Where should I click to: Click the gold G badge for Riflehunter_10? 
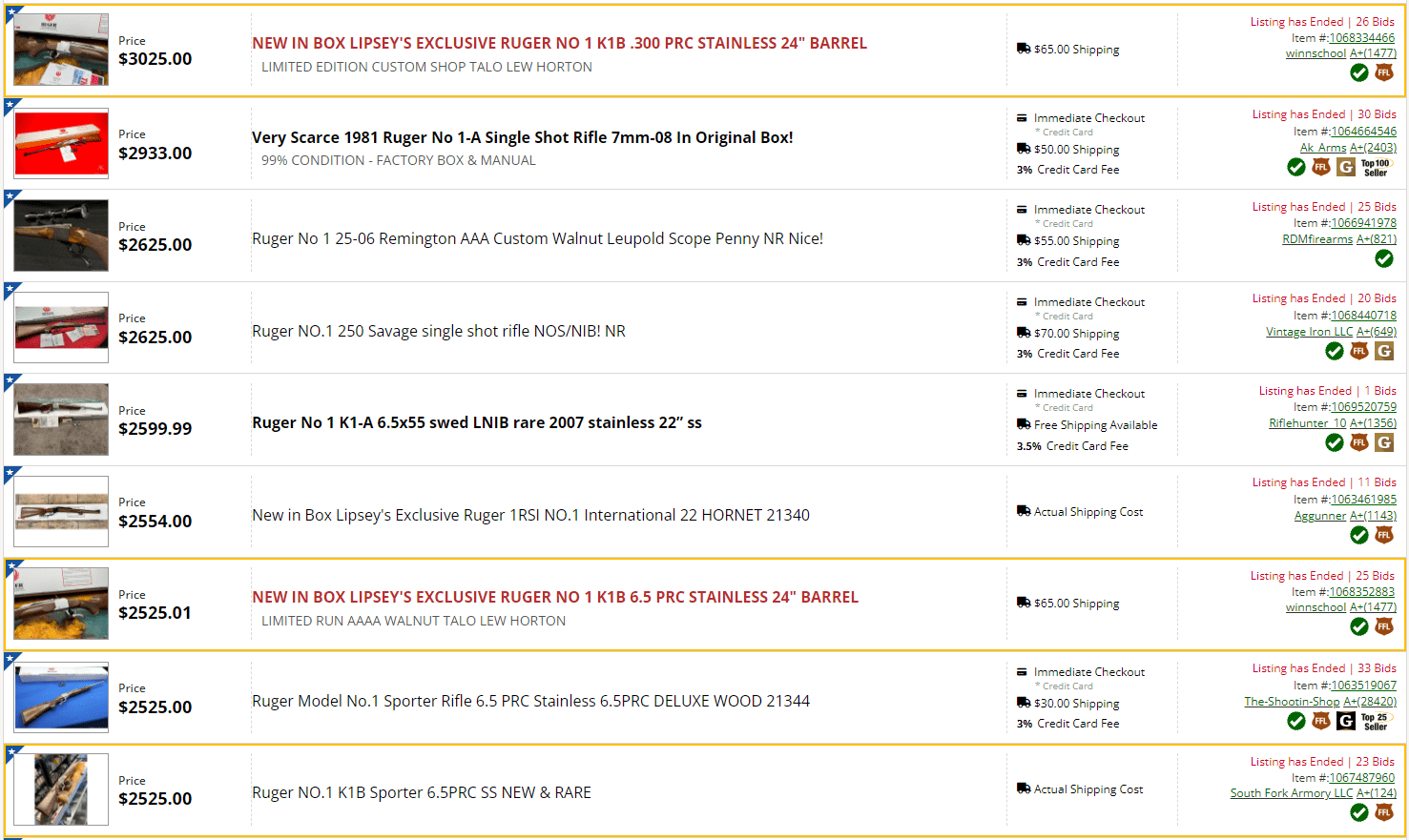coord(1384,442)
